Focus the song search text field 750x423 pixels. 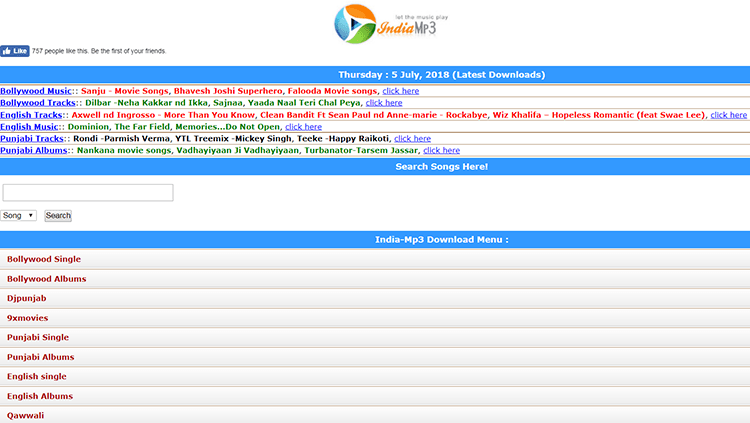(88, 193)
